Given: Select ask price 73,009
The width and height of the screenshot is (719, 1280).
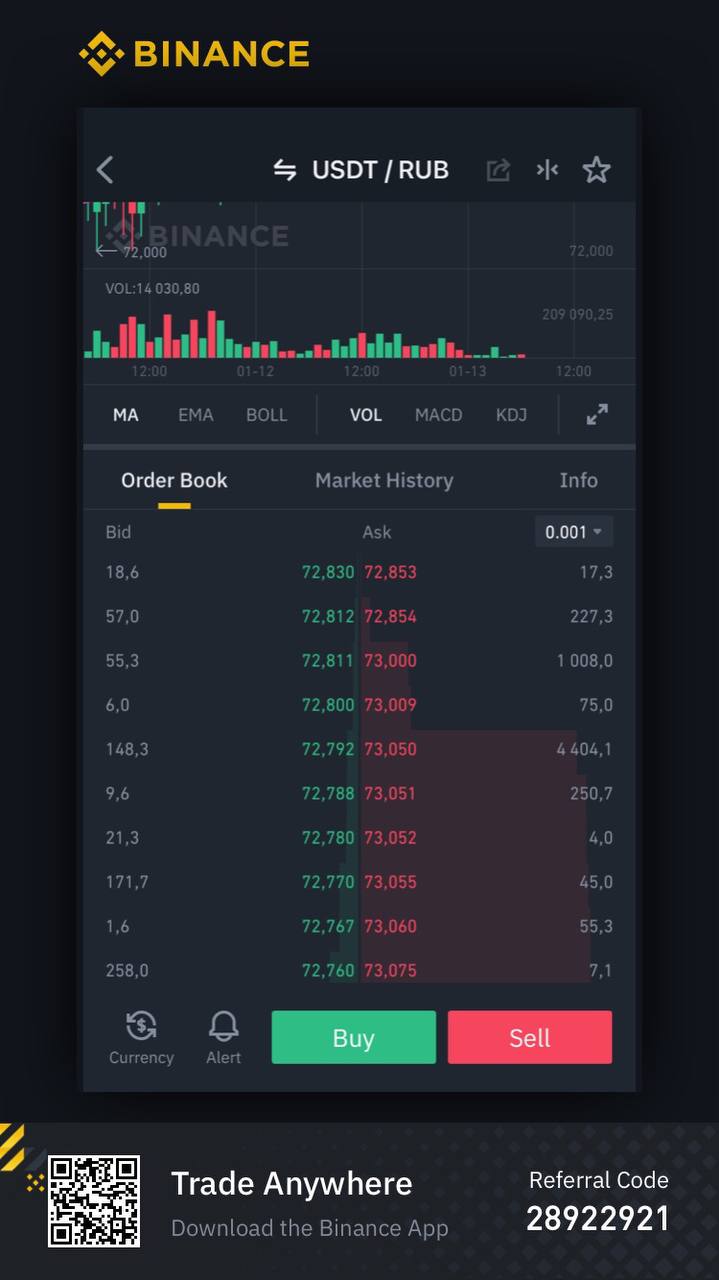Looking at the screenshot, I should click(390, 705).
